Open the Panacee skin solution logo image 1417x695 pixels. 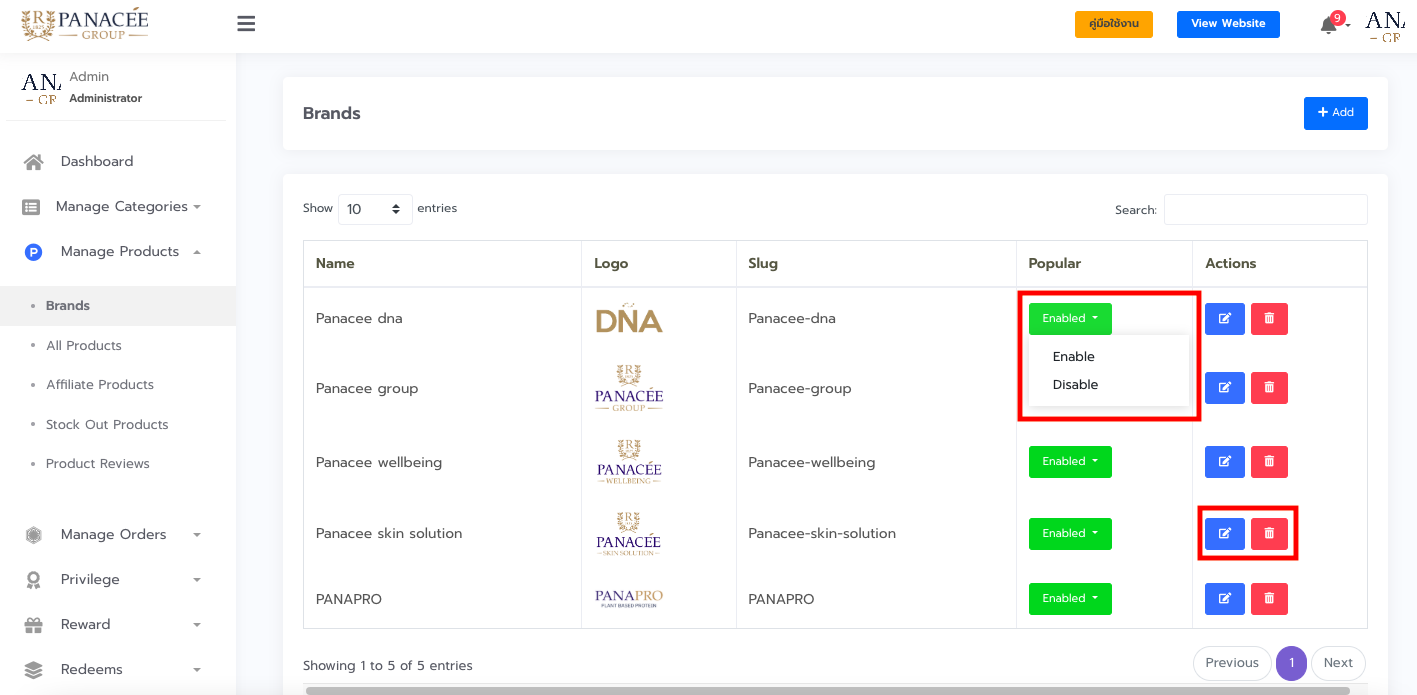pos(629,534)
